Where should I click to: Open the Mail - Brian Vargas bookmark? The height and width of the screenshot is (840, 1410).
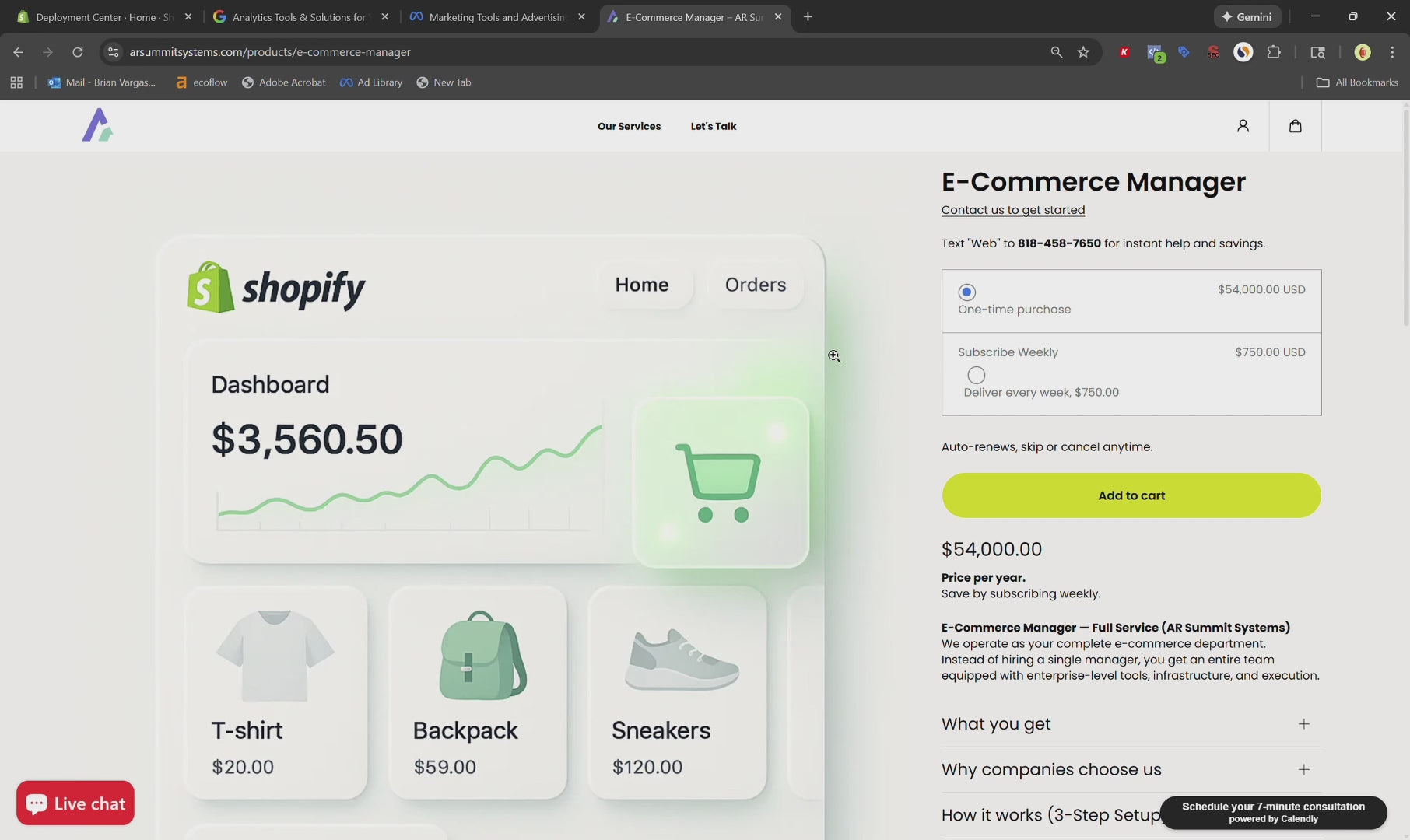coord(102,82)
